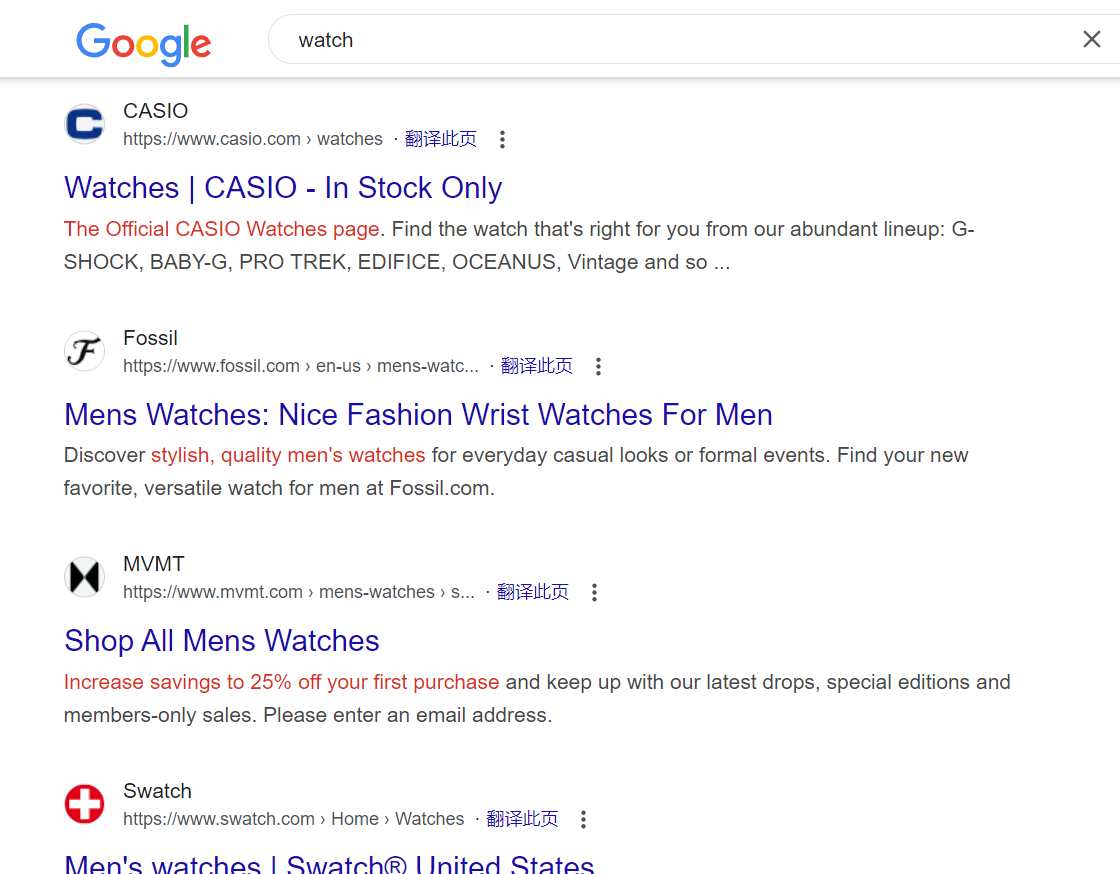
Task: Click the Fossil favicon icon
Action: click(x=85, y=351)
